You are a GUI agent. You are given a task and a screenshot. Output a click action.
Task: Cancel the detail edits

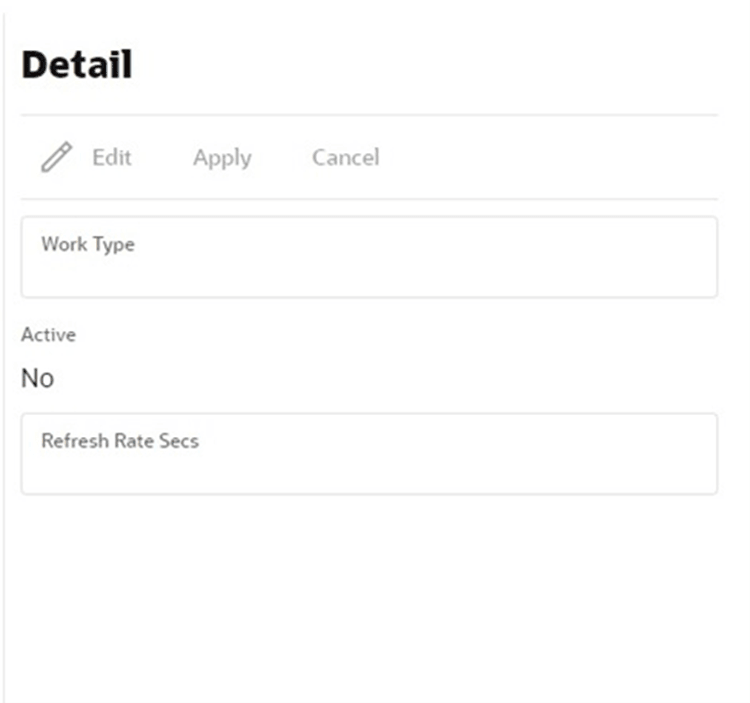click(x=346, y=157)
